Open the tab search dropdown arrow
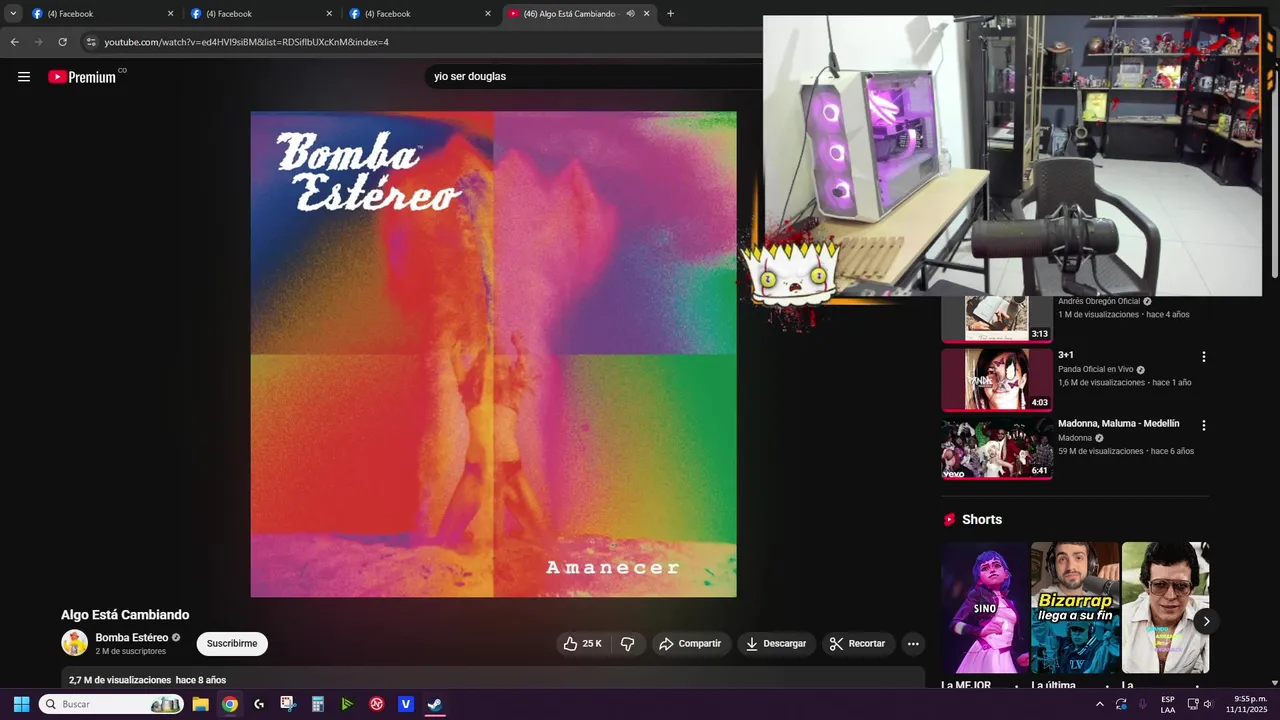This screenshot has height=720, width=1280. coord(13,14)
